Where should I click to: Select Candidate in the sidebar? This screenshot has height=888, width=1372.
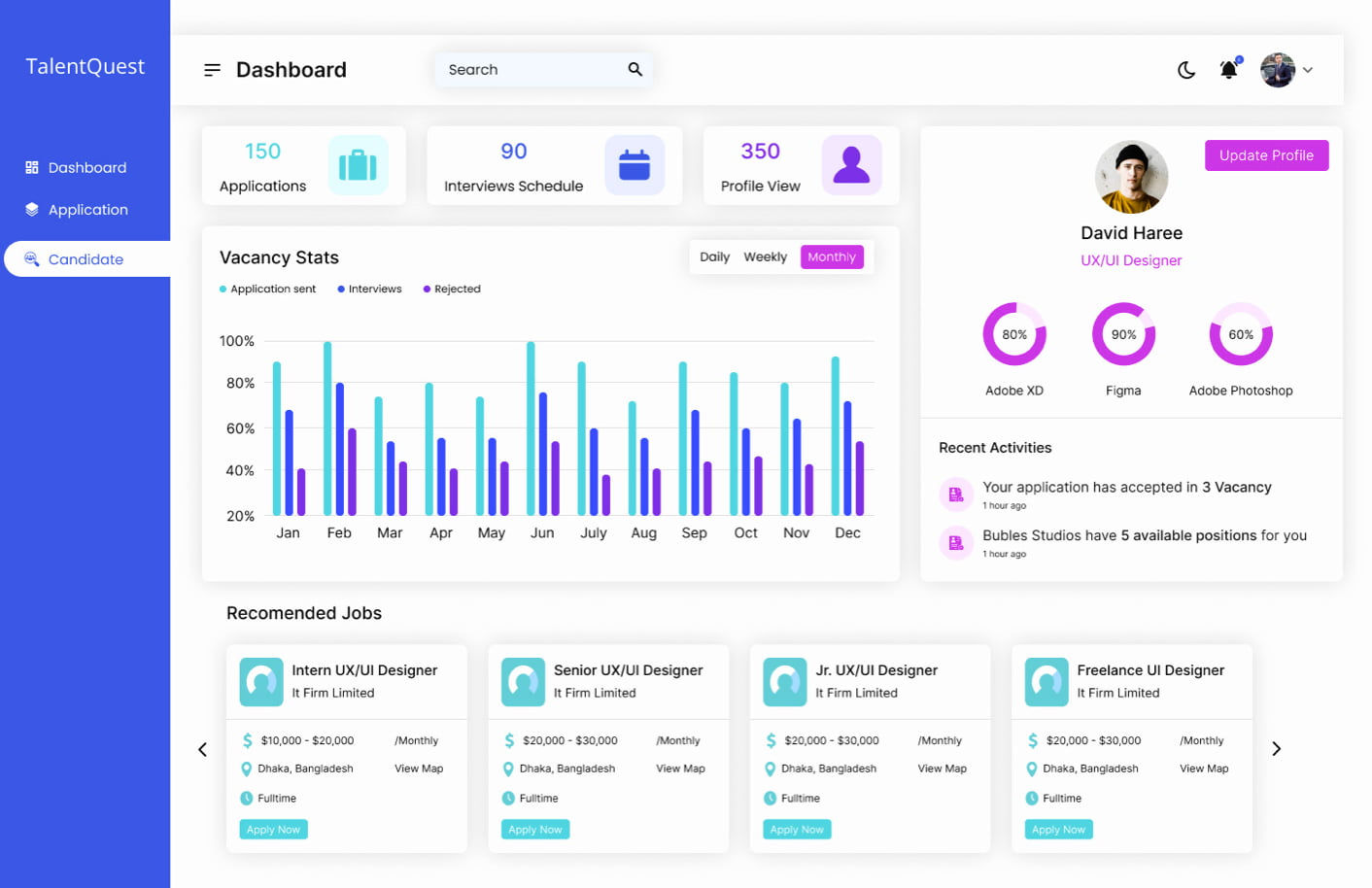86,259
